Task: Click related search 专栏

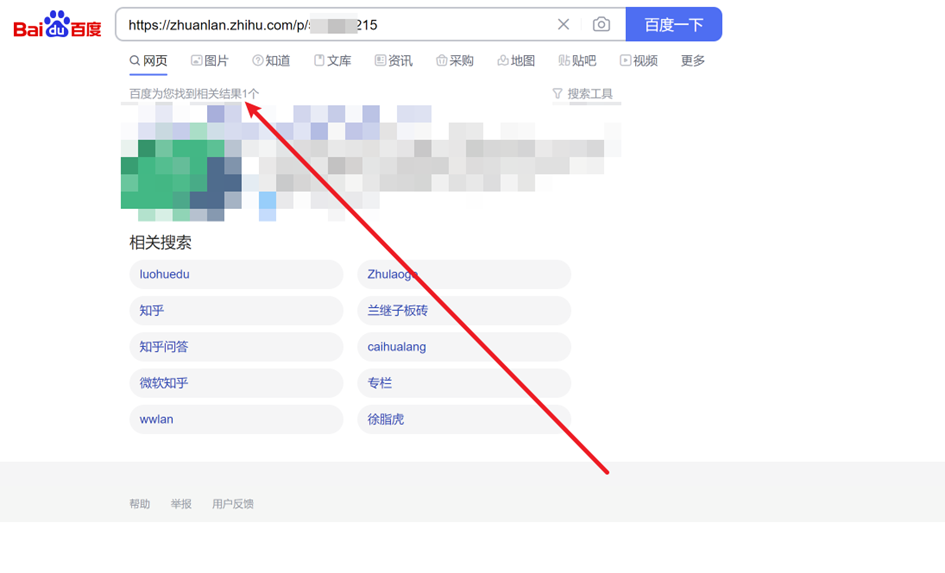Action: pyautogui.click(x=464, y=383)
